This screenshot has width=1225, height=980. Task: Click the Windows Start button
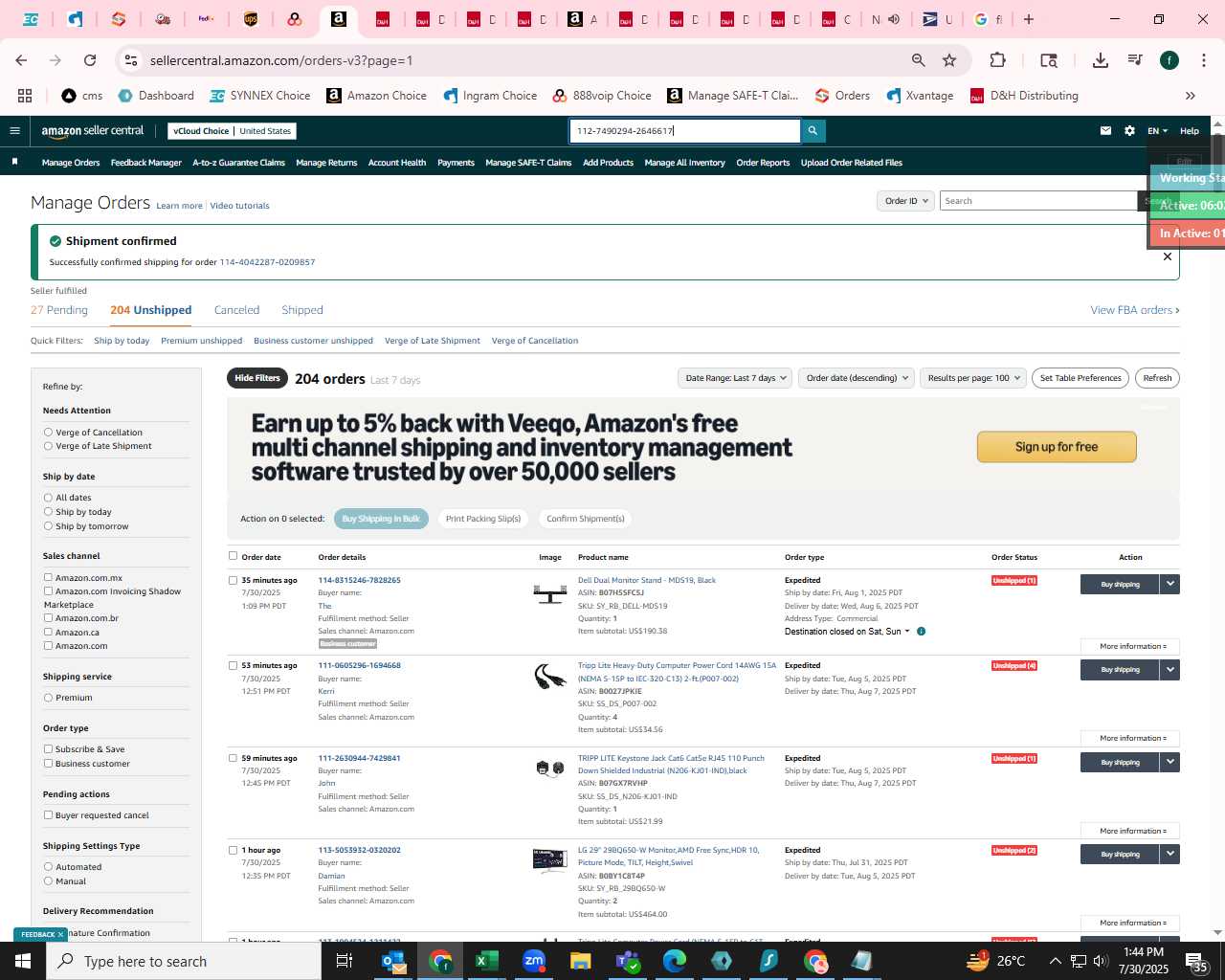23,961
